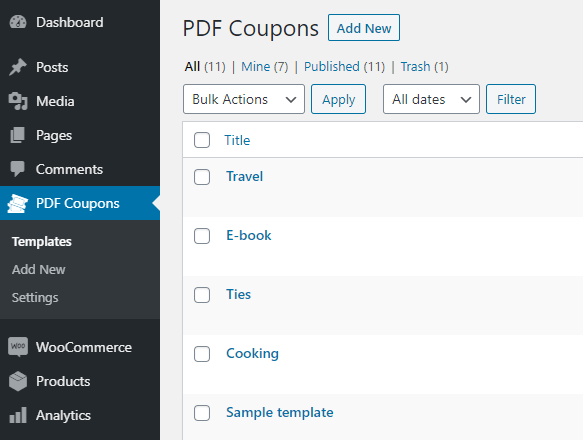The height and width of the screenshot is (440, 583).
Task: Click the Media icon in sidebar
Action: pyautogui.click(x=18, y=101)
